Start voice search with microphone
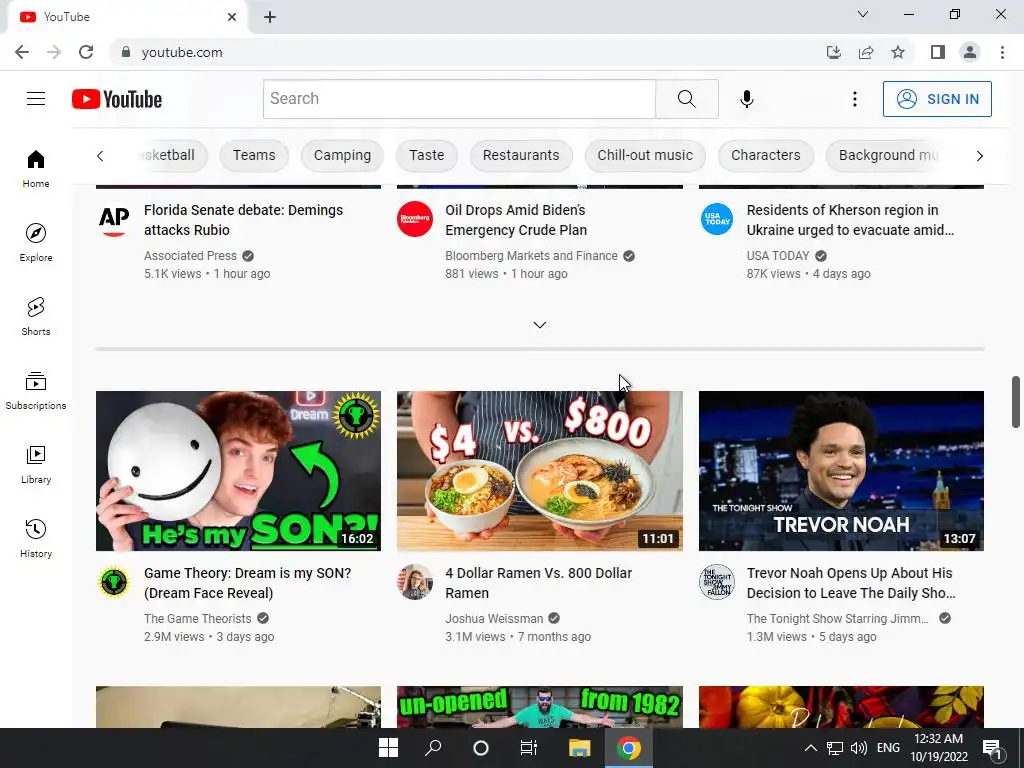This screenshot has width=1024, height=768. (746, 99)
